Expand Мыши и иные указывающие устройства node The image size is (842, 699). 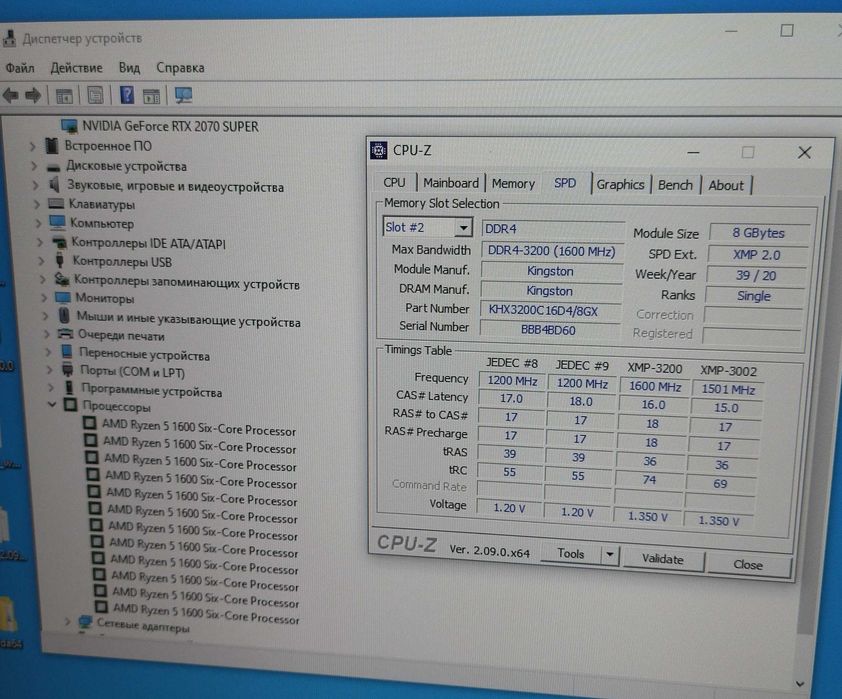pyautogui.click(x=45, y=316)
